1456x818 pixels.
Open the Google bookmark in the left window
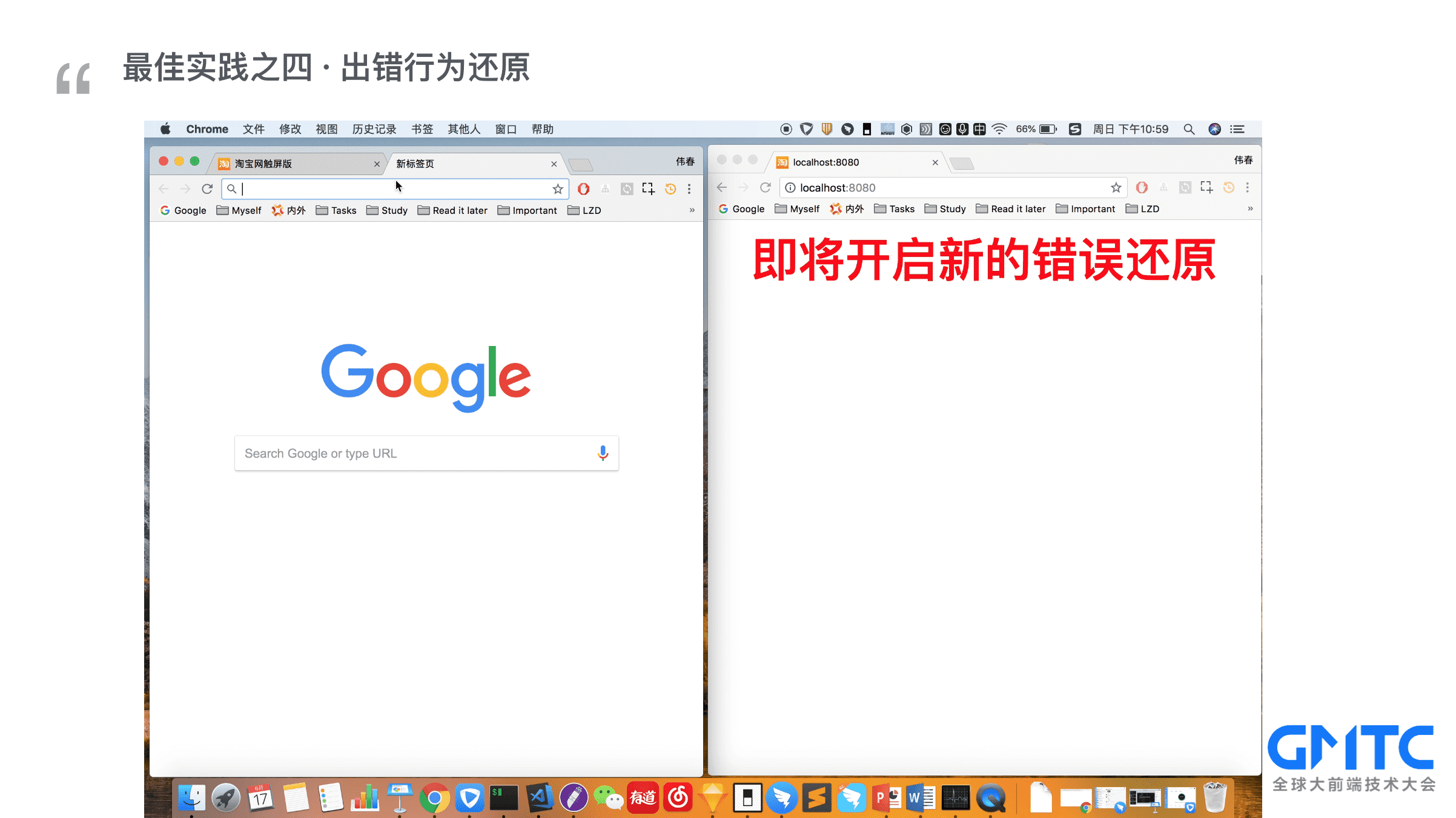coord(183,210)
